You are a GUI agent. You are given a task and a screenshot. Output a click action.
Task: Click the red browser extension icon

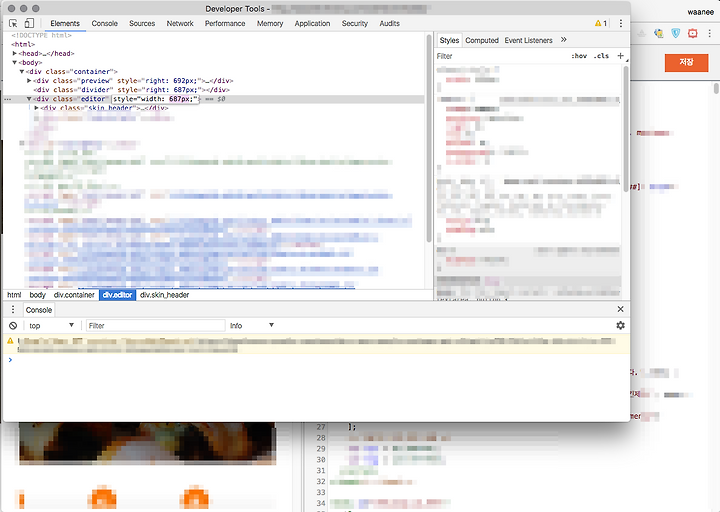692,33
